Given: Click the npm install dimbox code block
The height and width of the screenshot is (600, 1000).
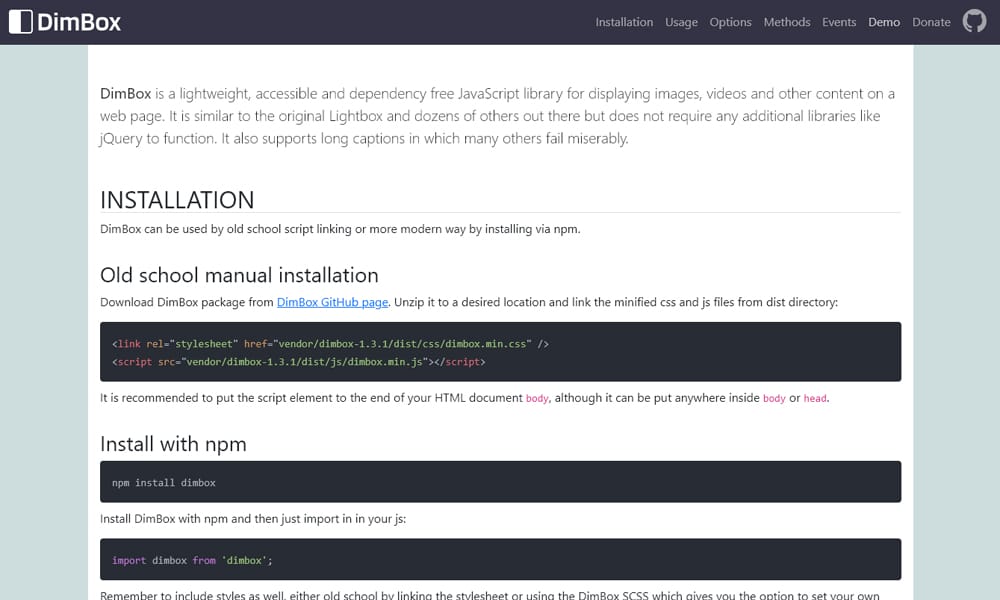Looking at the screenshot, I should click(x=500, y=481).
